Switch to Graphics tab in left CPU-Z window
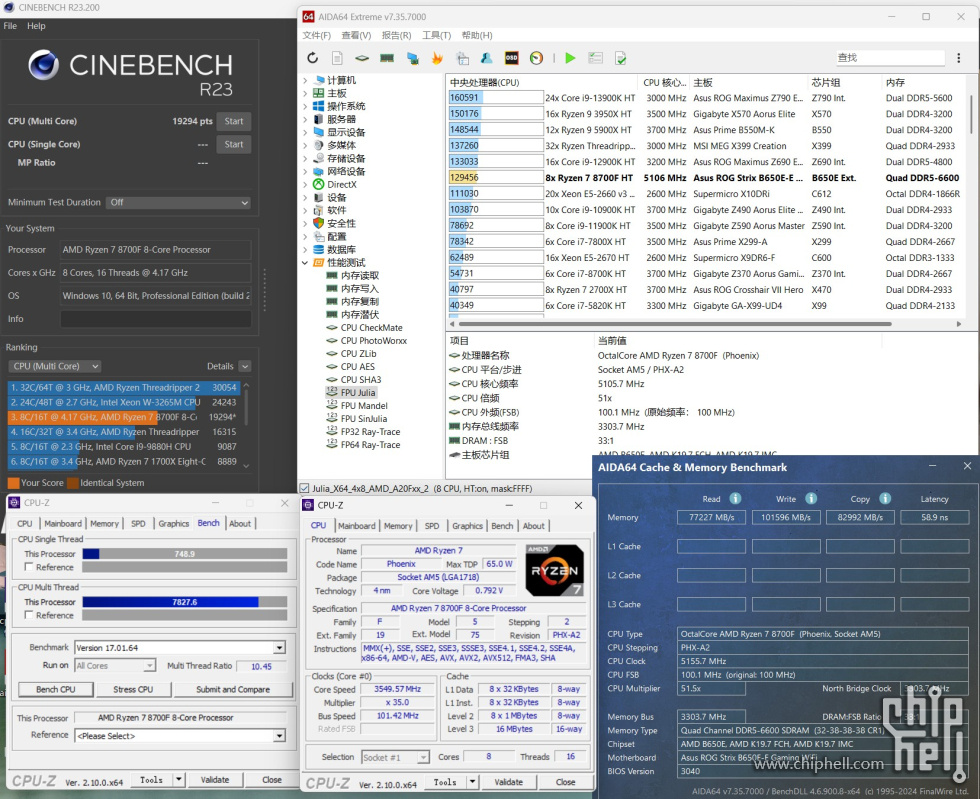980x799 pixels. coord(173,523)
